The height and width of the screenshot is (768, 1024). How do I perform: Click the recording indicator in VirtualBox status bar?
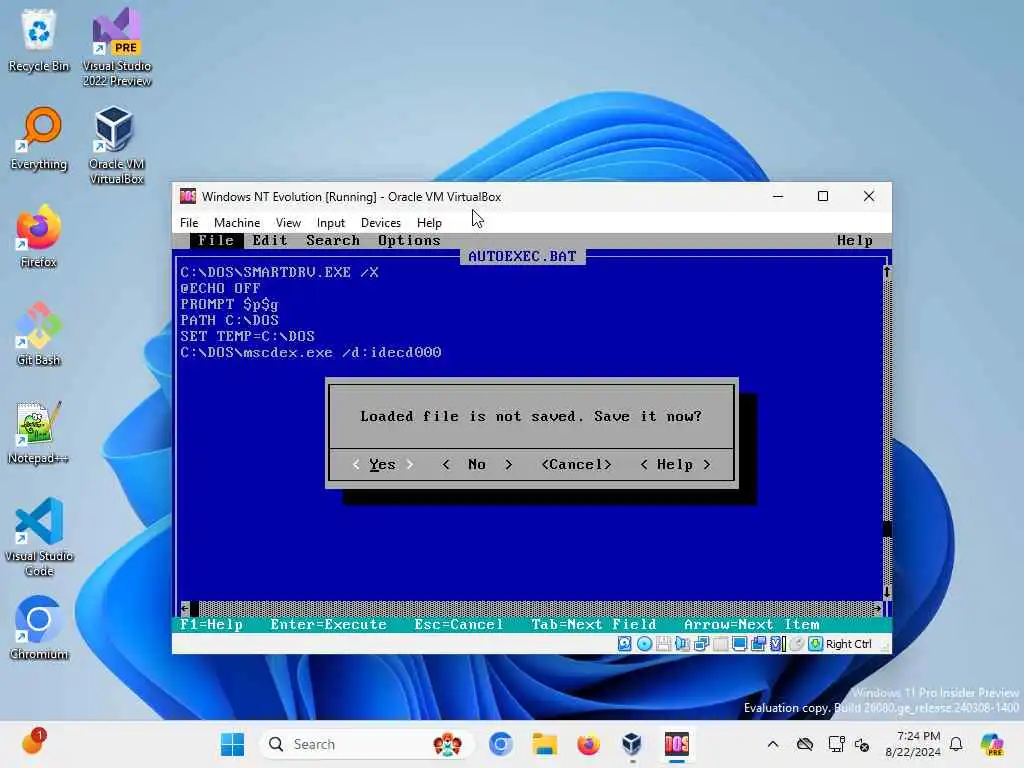click(x=758, y=644)
